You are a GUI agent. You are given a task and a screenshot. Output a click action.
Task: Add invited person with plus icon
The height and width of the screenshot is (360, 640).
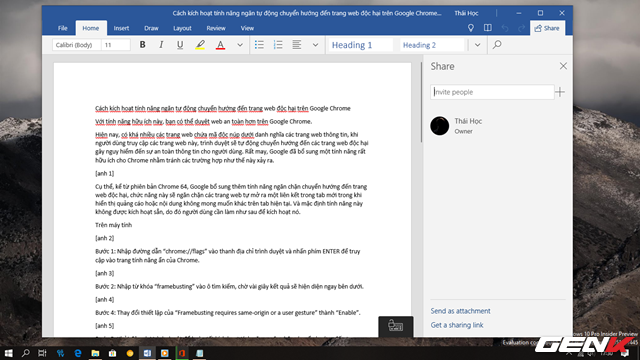point(560,92)
